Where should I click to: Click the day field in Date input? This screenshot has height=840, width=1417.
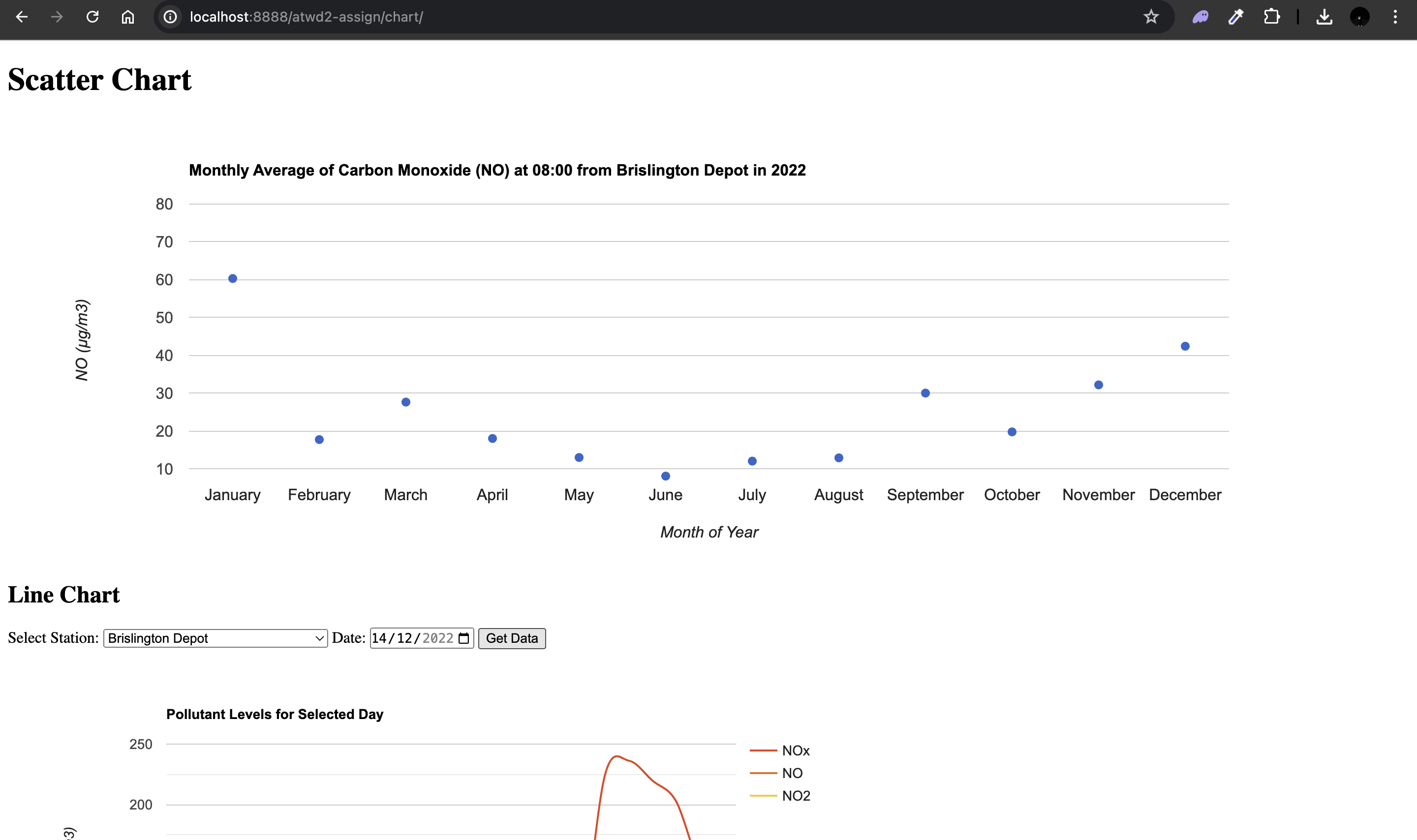(x=379, y=638)
